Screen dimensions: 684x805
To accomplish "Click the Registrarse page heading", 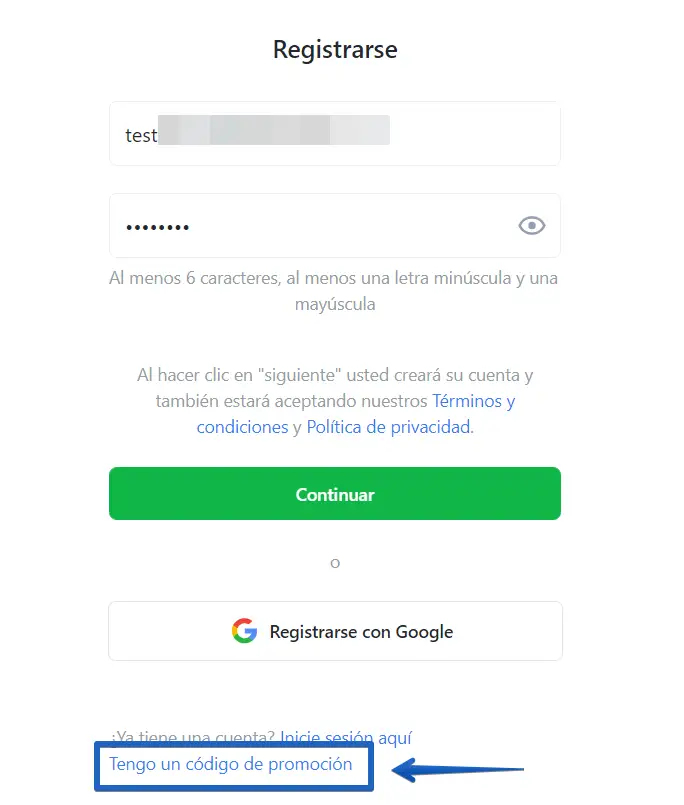I will (335, 49).
